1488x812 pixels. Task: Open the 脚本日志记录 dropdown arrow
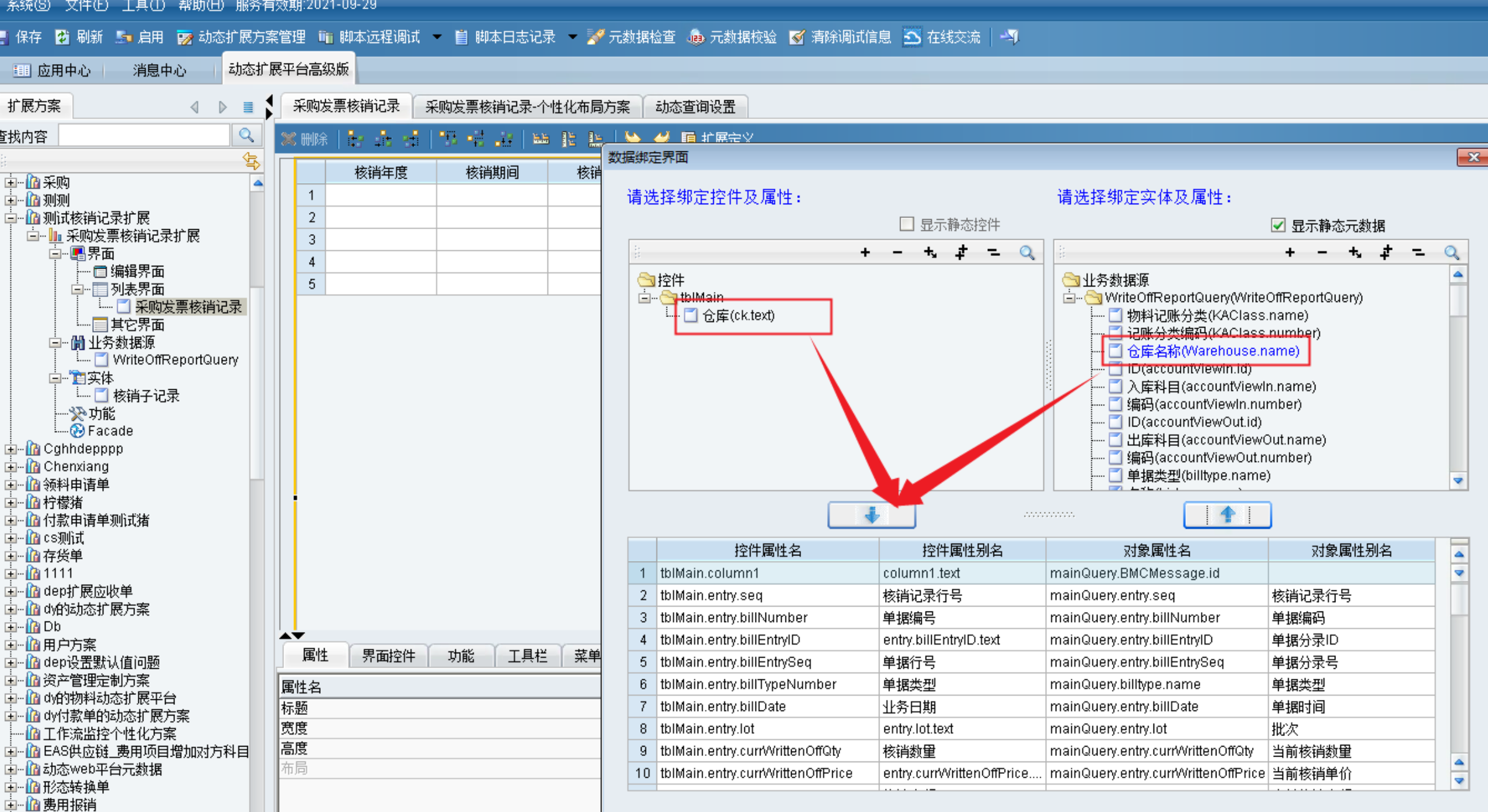(572, 37)
